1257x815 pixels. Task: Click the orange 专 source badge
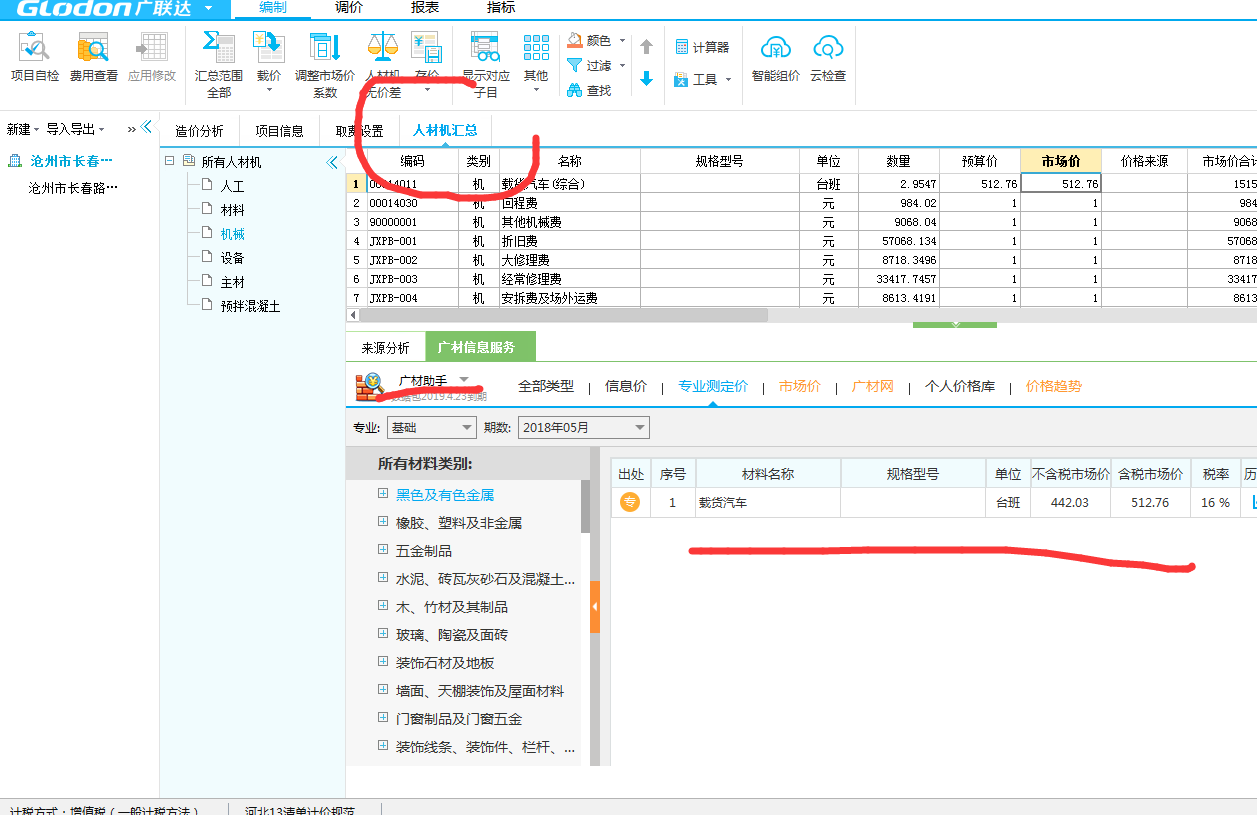point(630,503)
